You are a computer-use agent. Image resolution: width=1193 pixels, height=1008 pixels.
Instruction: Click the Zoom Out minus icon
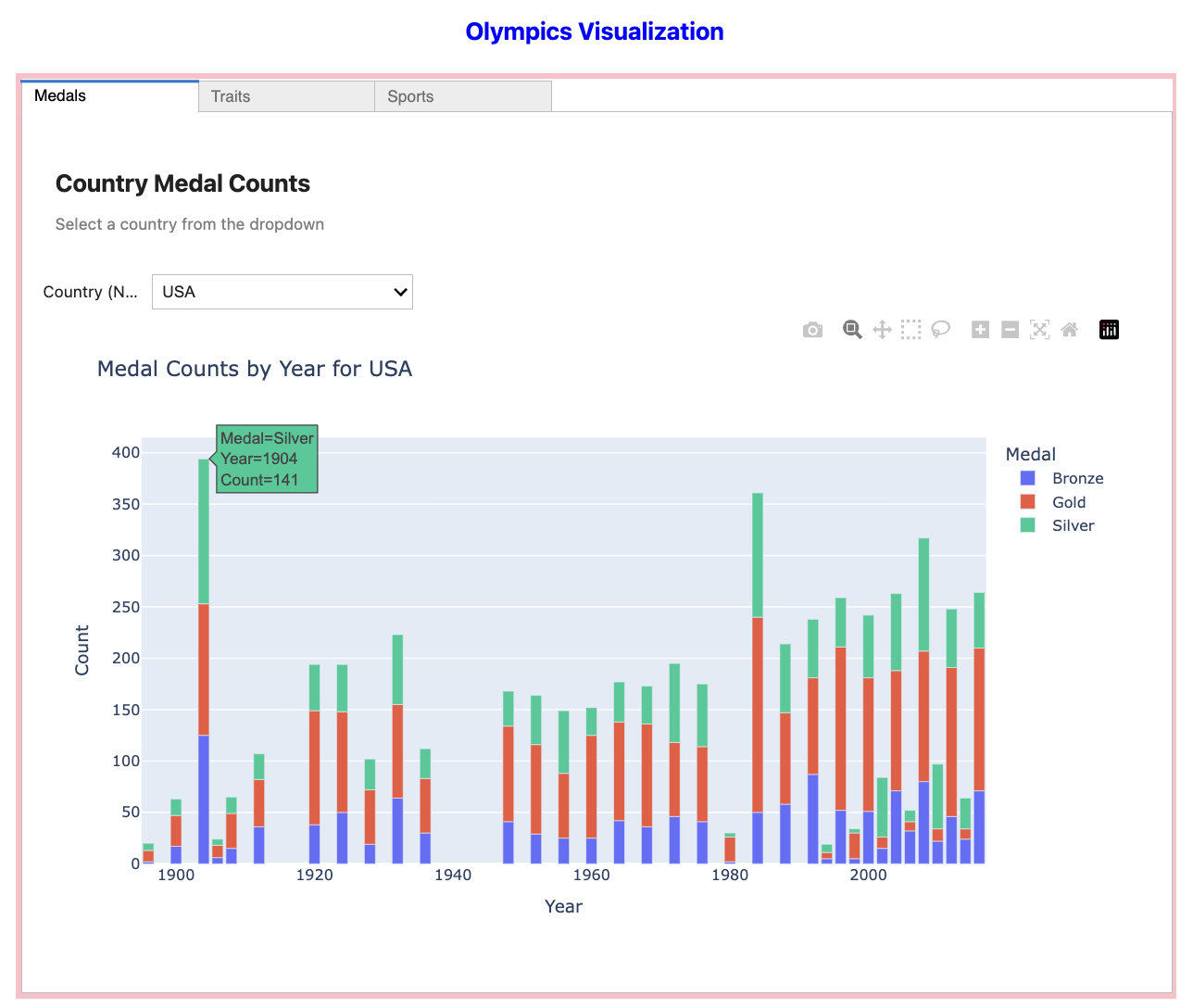1011,330
